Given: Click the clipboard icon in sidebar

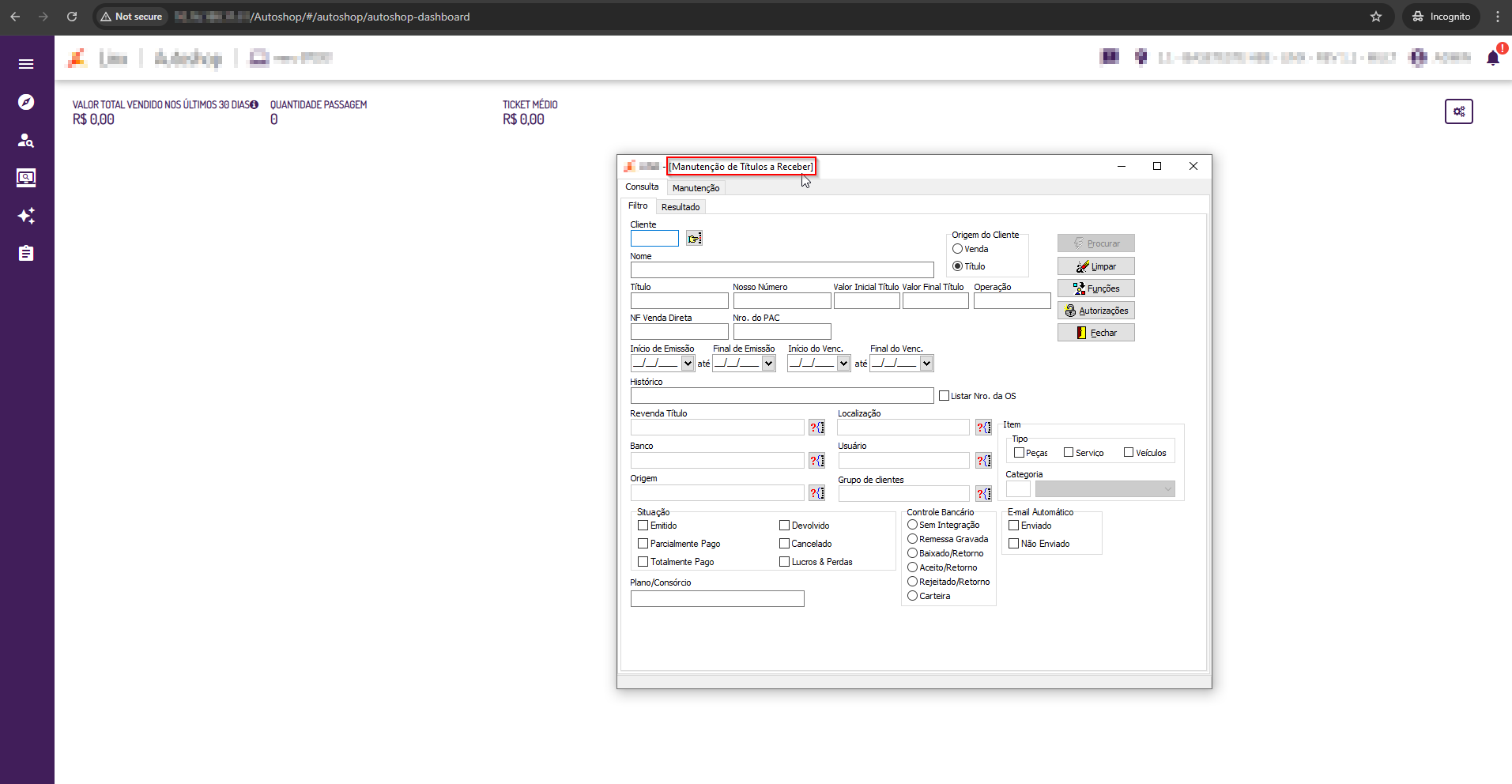Looking at the screenshot, I should click(x=26, y=254).
